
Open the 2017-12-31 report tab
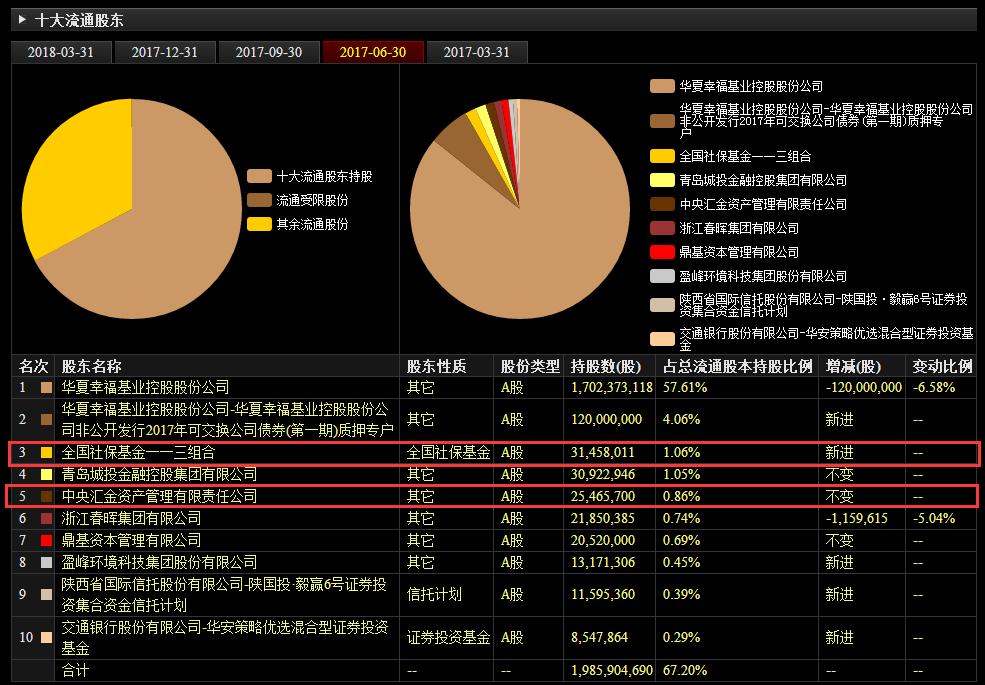tap(165, 53)
